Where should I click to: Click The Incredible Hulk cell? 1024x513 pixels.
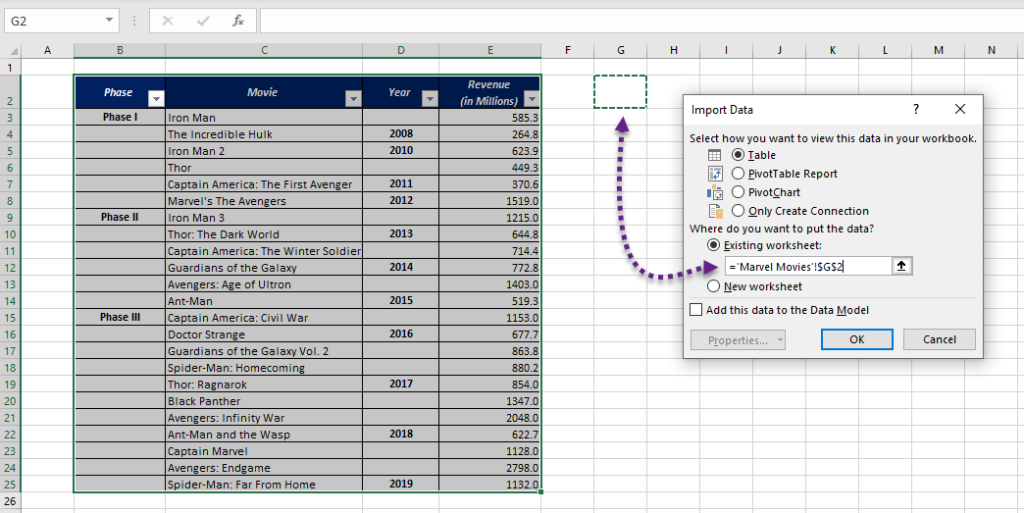(x=264, y=134)
